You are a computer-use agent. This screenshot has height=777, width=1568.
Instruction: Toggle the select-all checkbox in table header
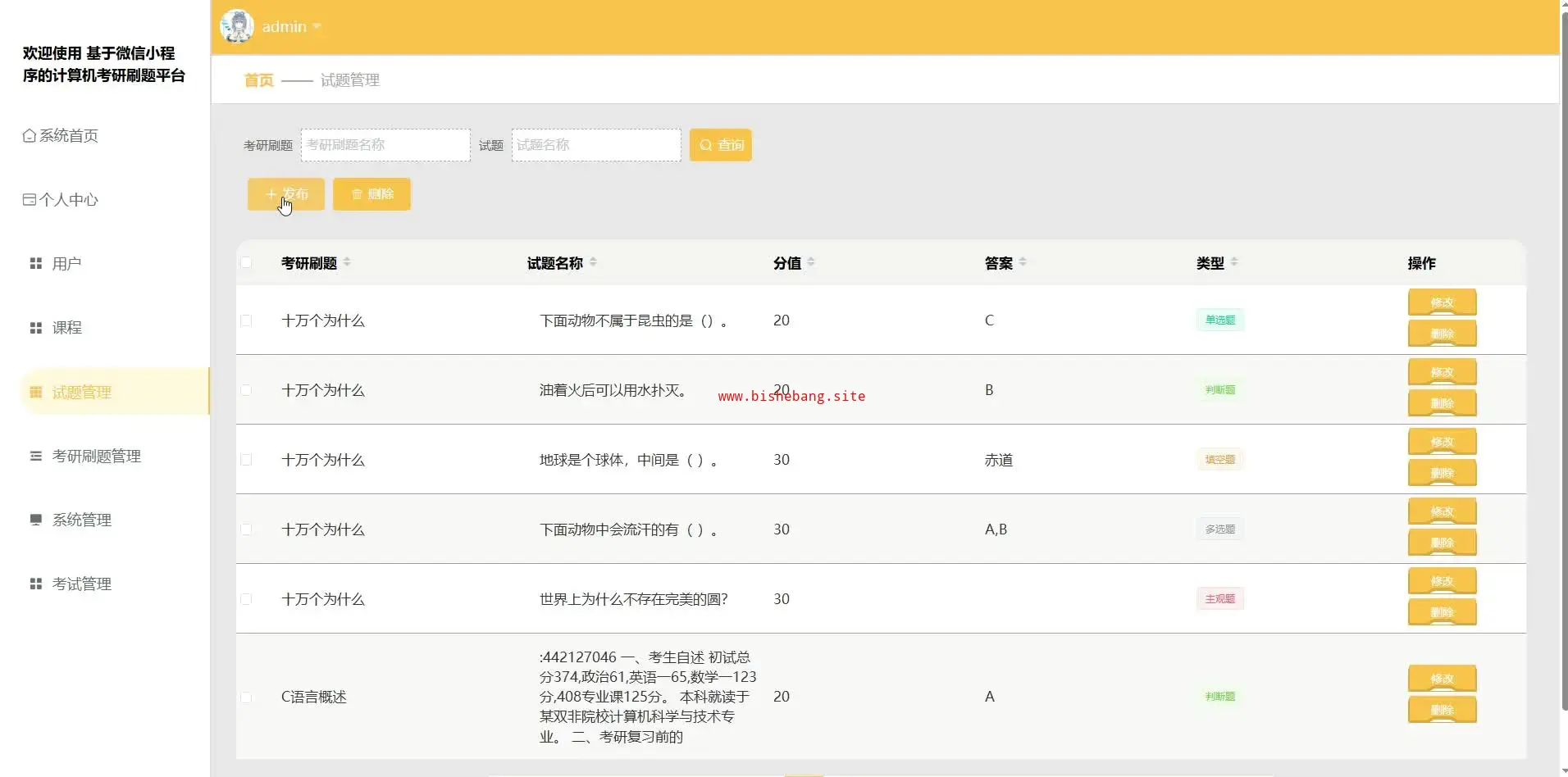[246, 263]
